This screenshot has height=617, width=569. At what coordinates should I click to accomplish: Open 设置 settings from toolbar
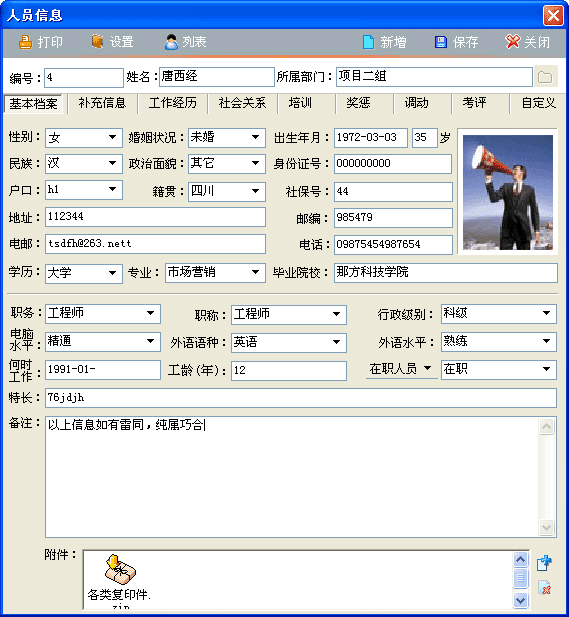coord(113,42)
